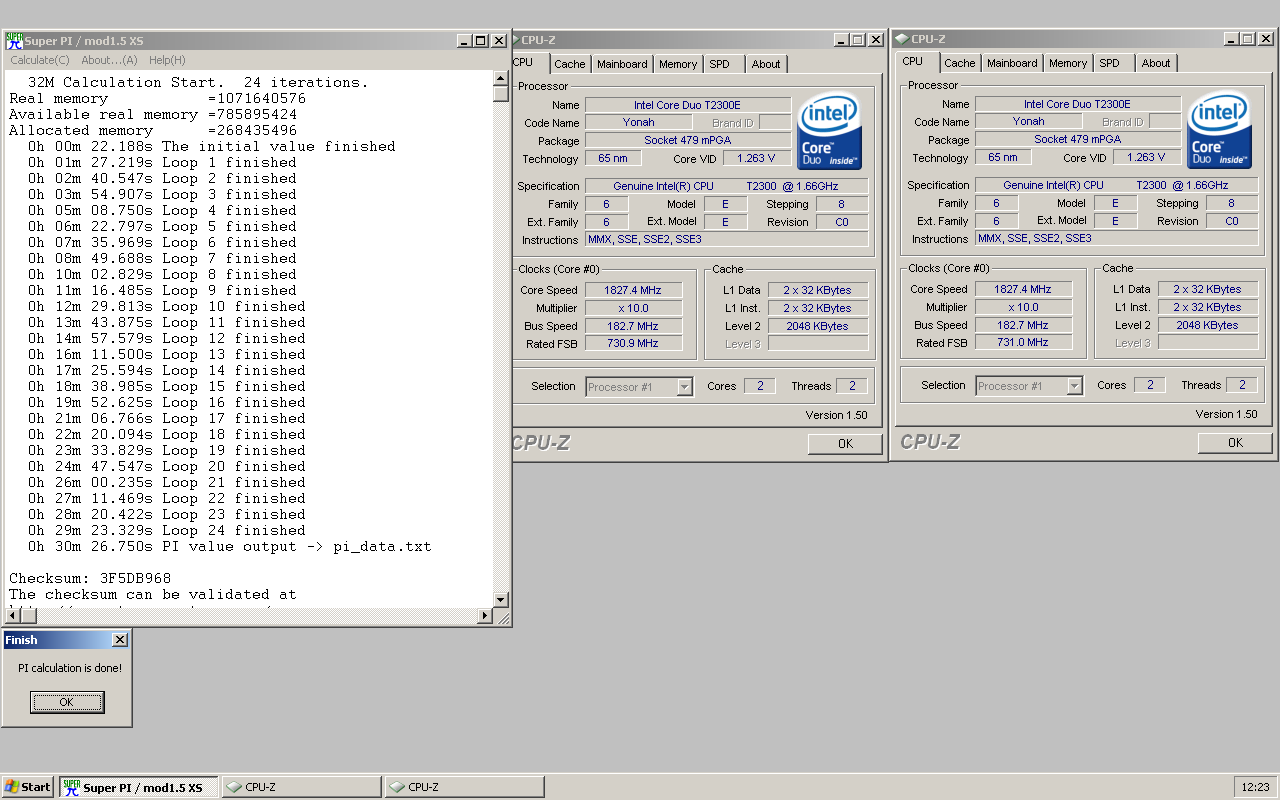
Task: Click Revision C0 field in second CPU-Z
Action: point(1231,221)
